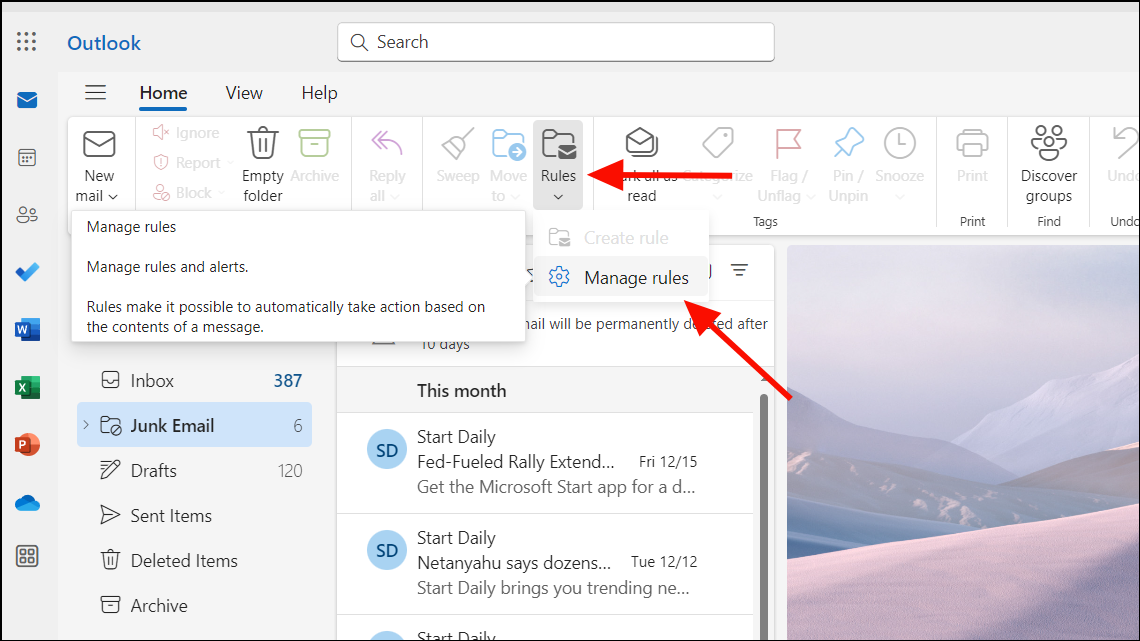This screenshot has height=641, width=1140.
Task: Click the Discover groups icon
Action: point(1048,142)
